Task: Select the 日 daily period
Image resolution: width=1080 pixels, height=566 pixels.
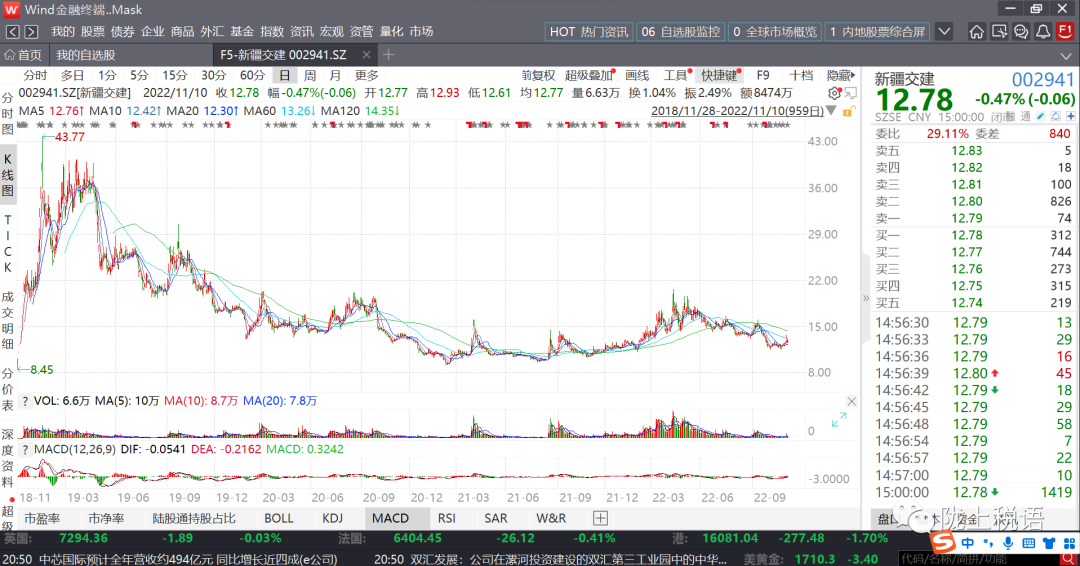Action: 284,76
